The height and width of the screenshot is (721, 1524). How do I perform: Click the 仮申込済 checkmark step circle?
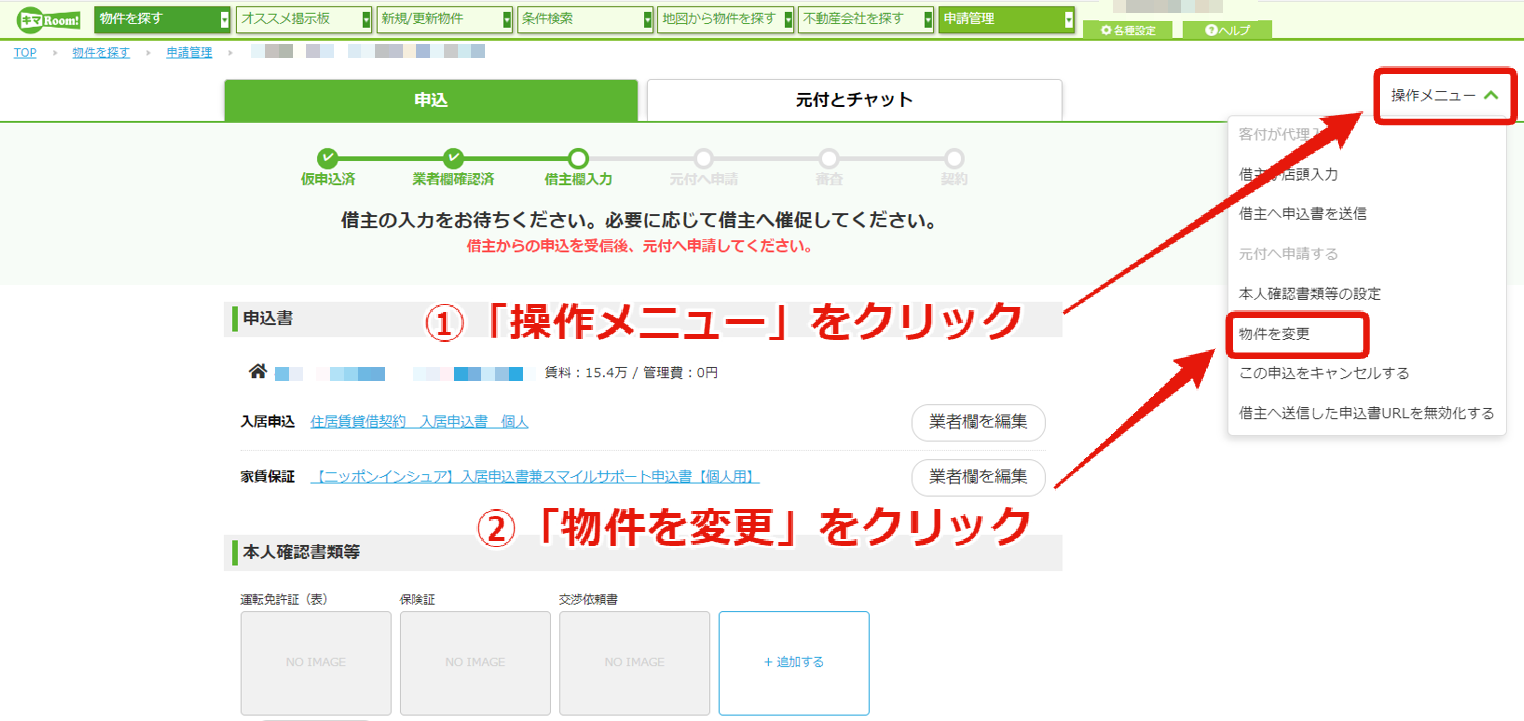pyautogui.click(x=328, y=158)
